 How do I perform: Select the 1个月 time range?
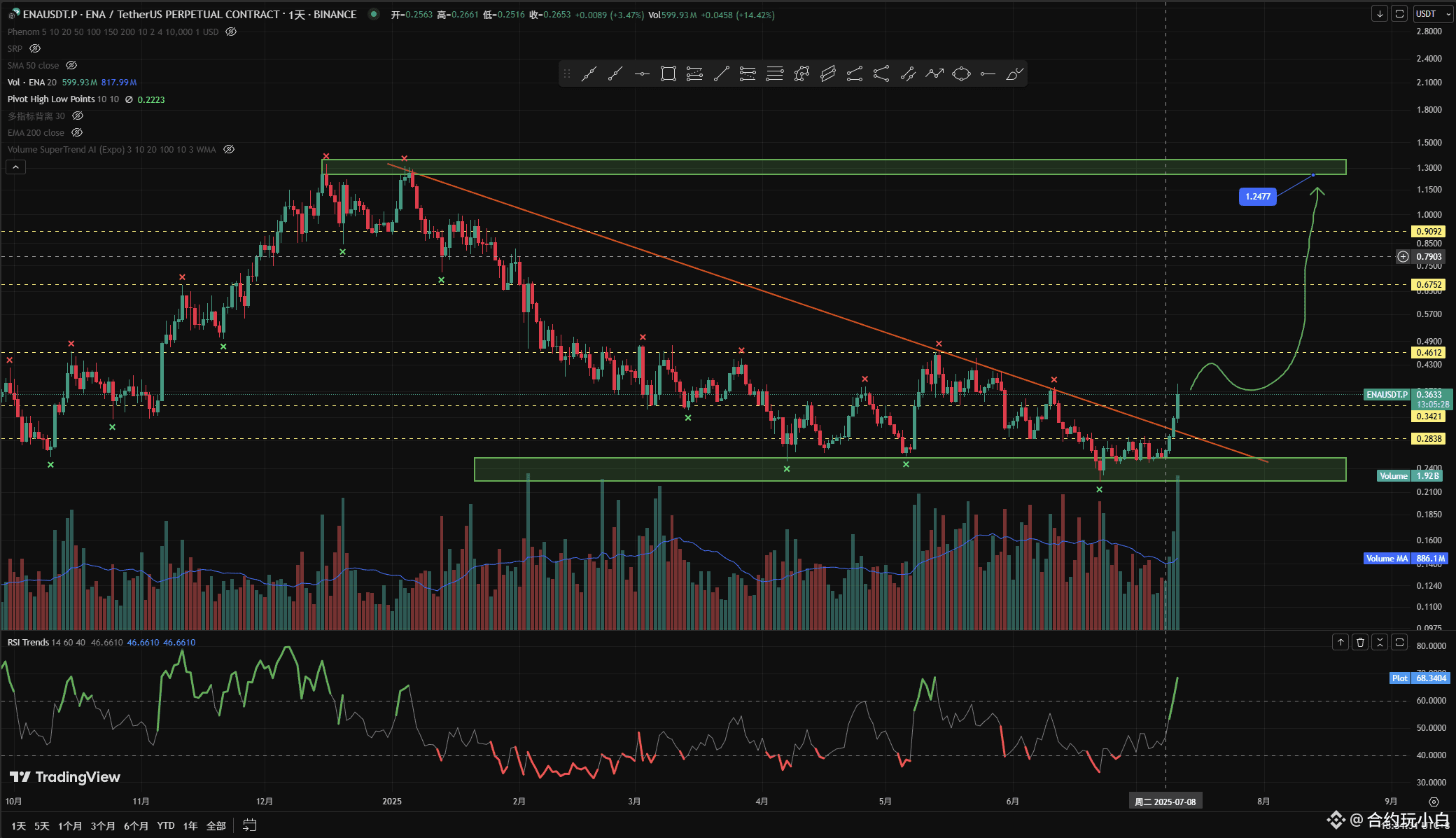point(70,826)
